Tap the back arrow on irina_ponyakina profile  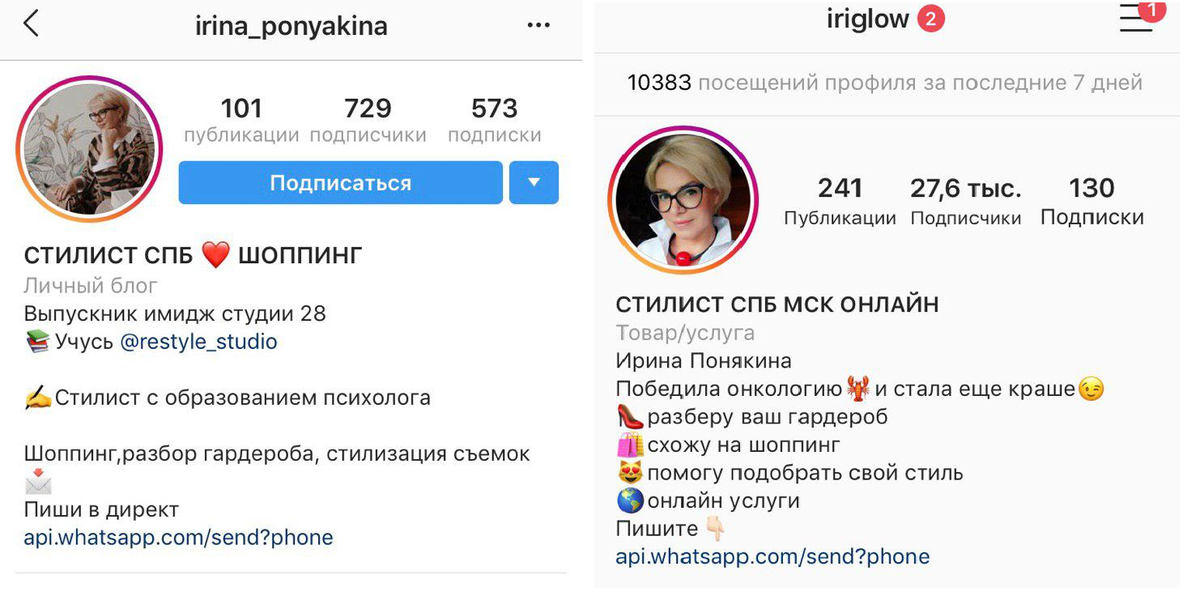click(x=31, y=24)
